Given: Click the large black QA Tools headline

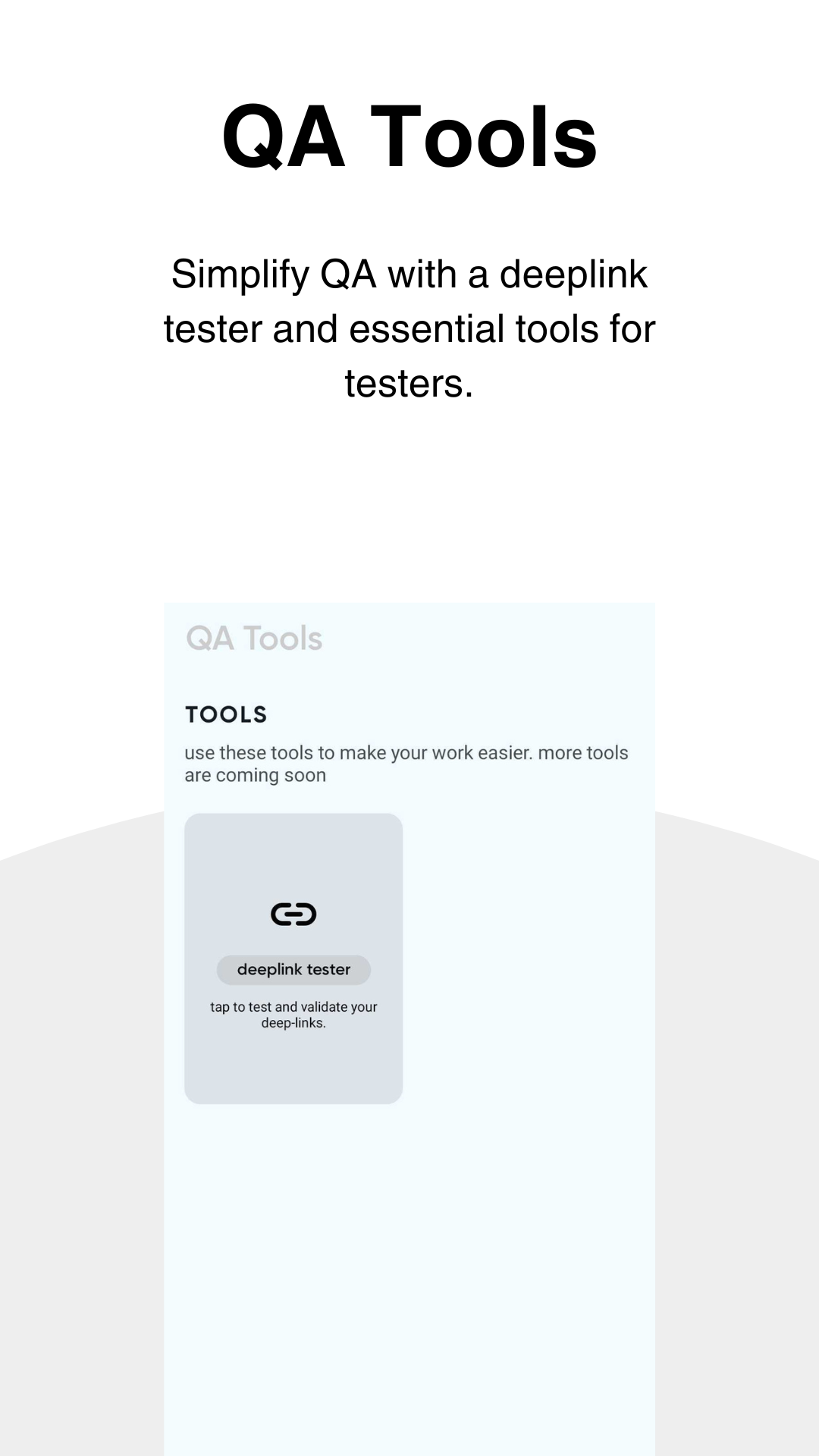Looking at the screenshot, I should coord(409,137).
